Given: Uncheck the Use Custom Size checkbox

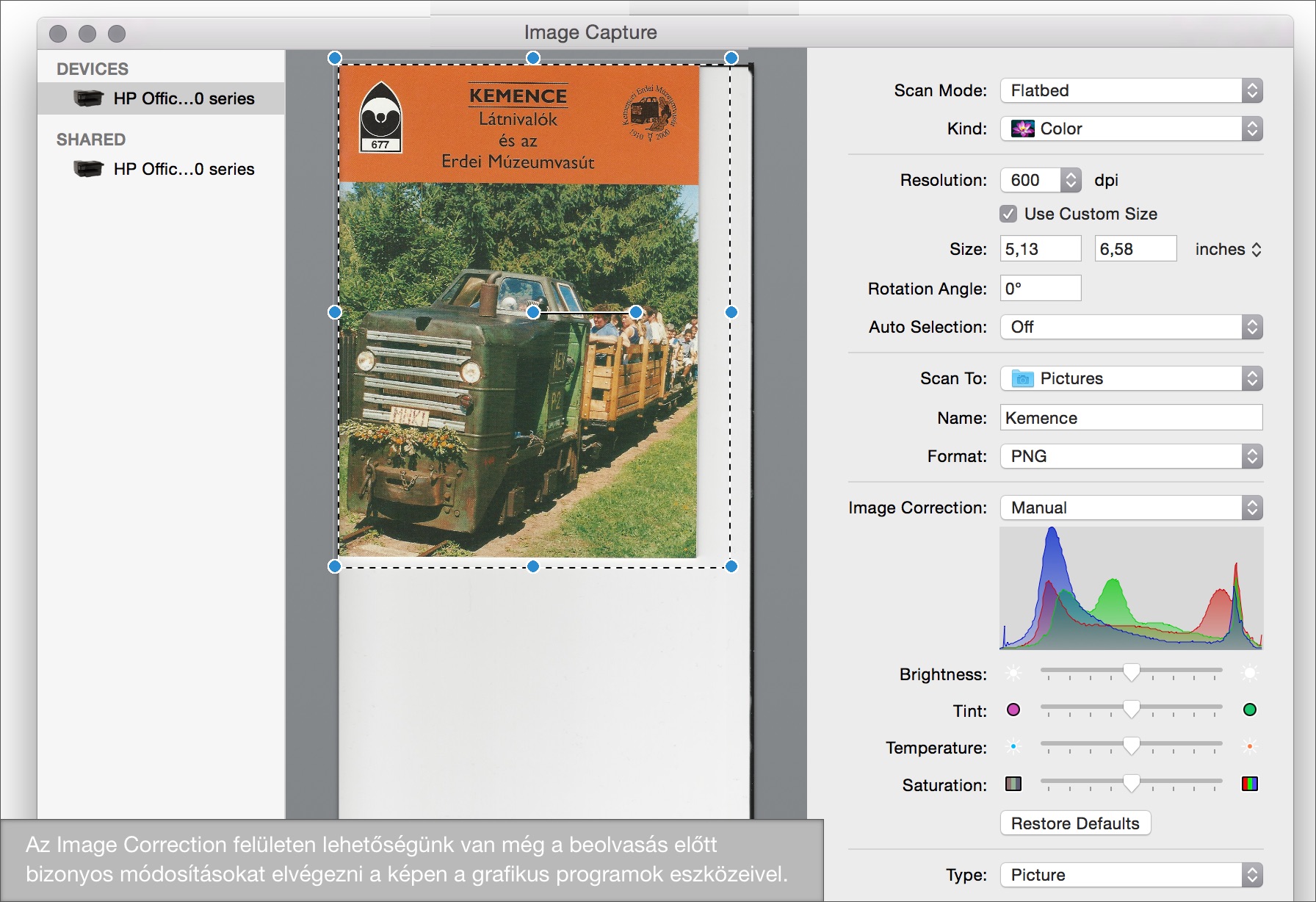Looking at the screenshot, I should (x=1008, y=214).
